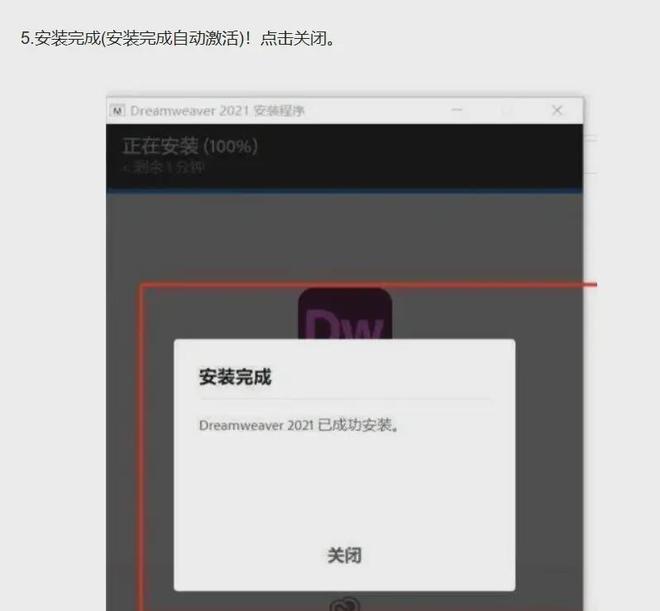This screenshot has height=611, width=660.
Task: Minimize the Dreamweaver 2021 installer window
Action: tap(457, 110)
